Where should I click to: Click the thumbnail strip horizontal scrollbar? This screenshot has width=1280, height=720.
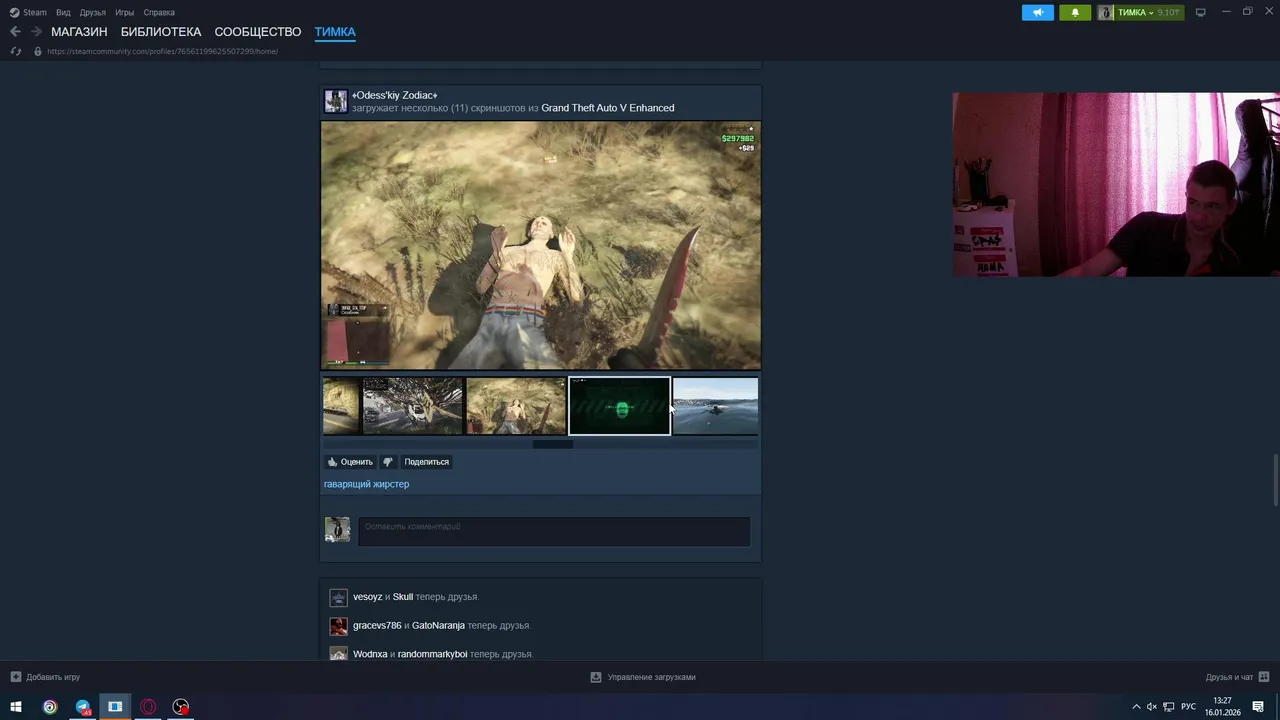coord(553,444)
